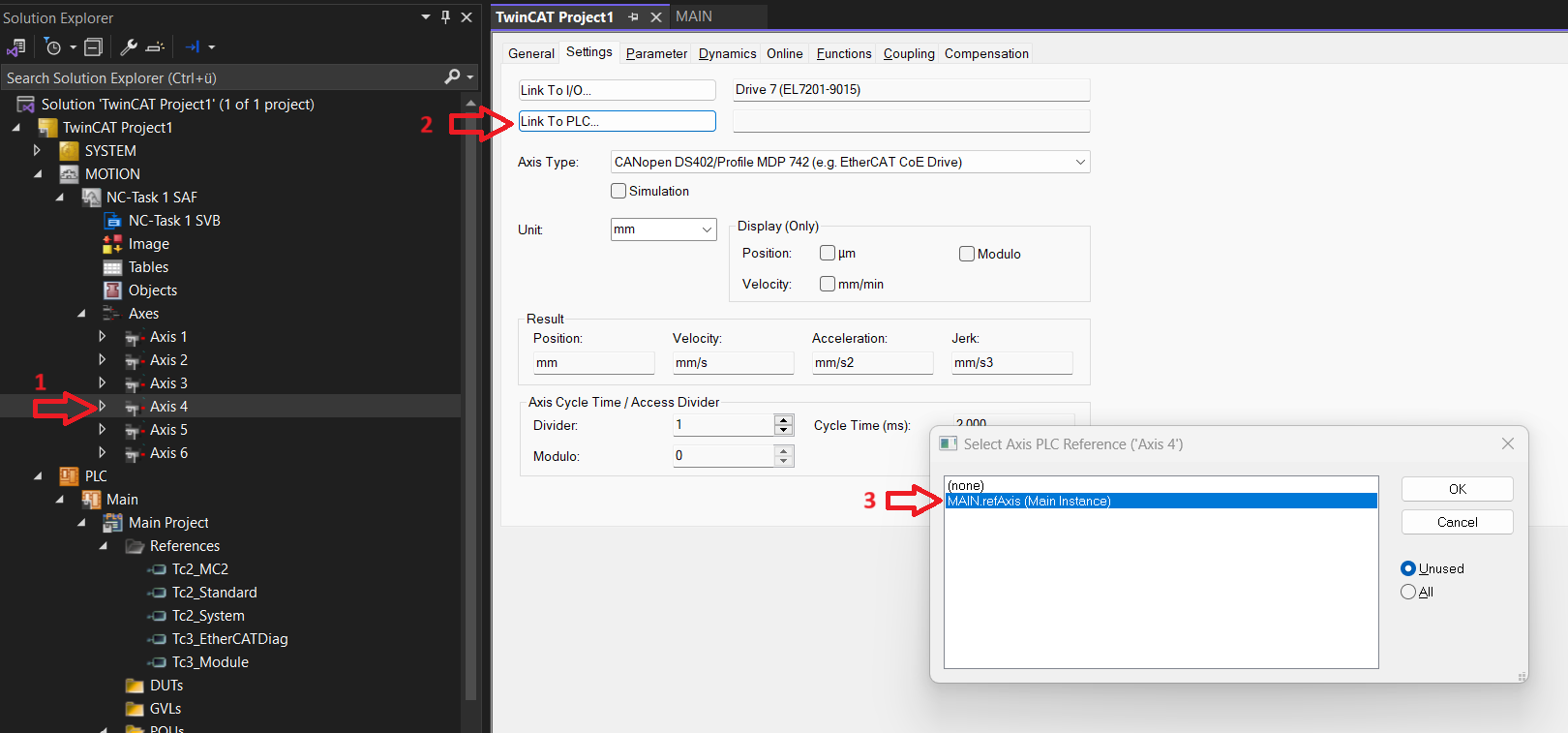This screenshot has width=1568, height=733.
Task: Click the NC-Task 1 SAF icon
Action: tap(91, 198)
